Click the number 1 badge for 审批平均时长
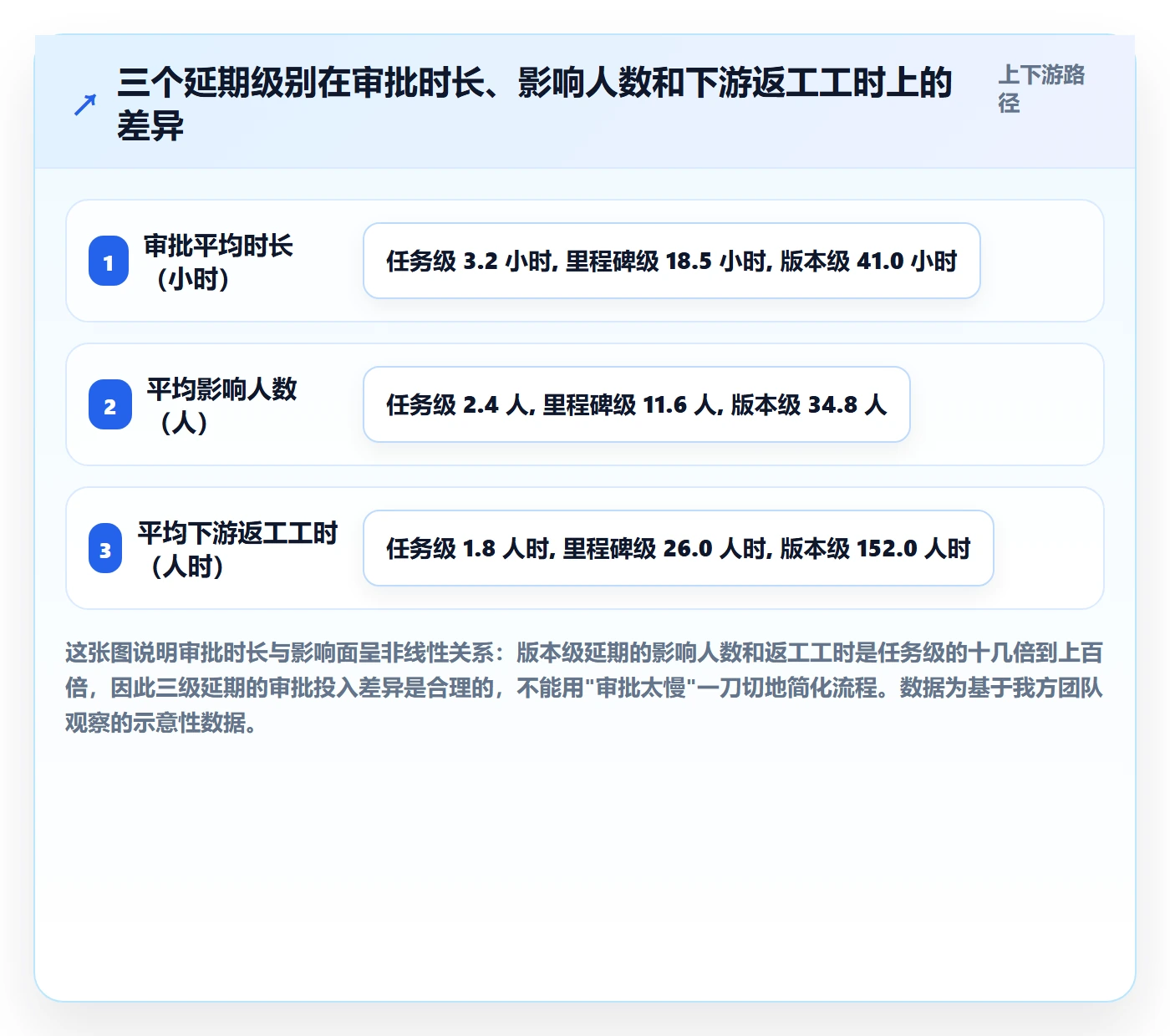 point(109,262)
